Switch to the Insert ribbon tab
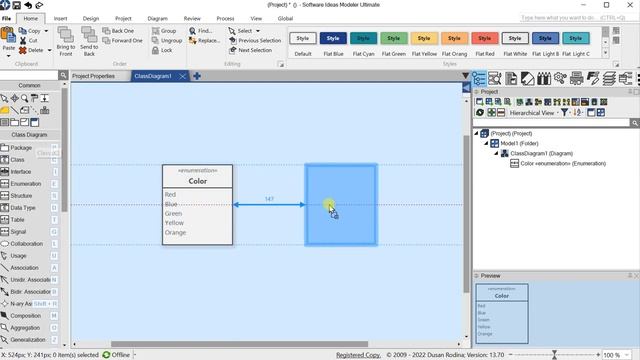The width and height of the screenshot is (640, 360). click(x=60, y=18)
